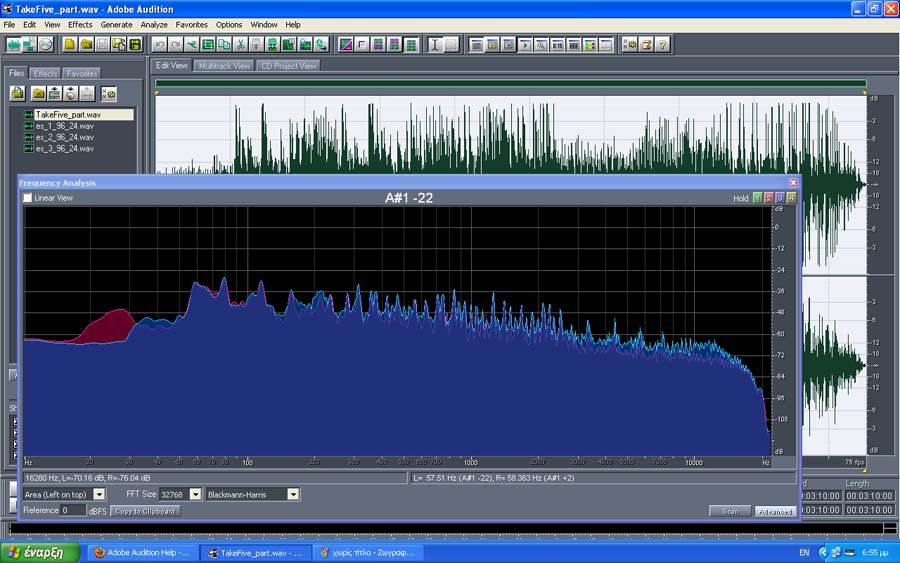The height and width of the screenshot is (563, 900).
Task: Enable the Linear View checkbox
Action: pyautogui.click(x=28, y=198)
